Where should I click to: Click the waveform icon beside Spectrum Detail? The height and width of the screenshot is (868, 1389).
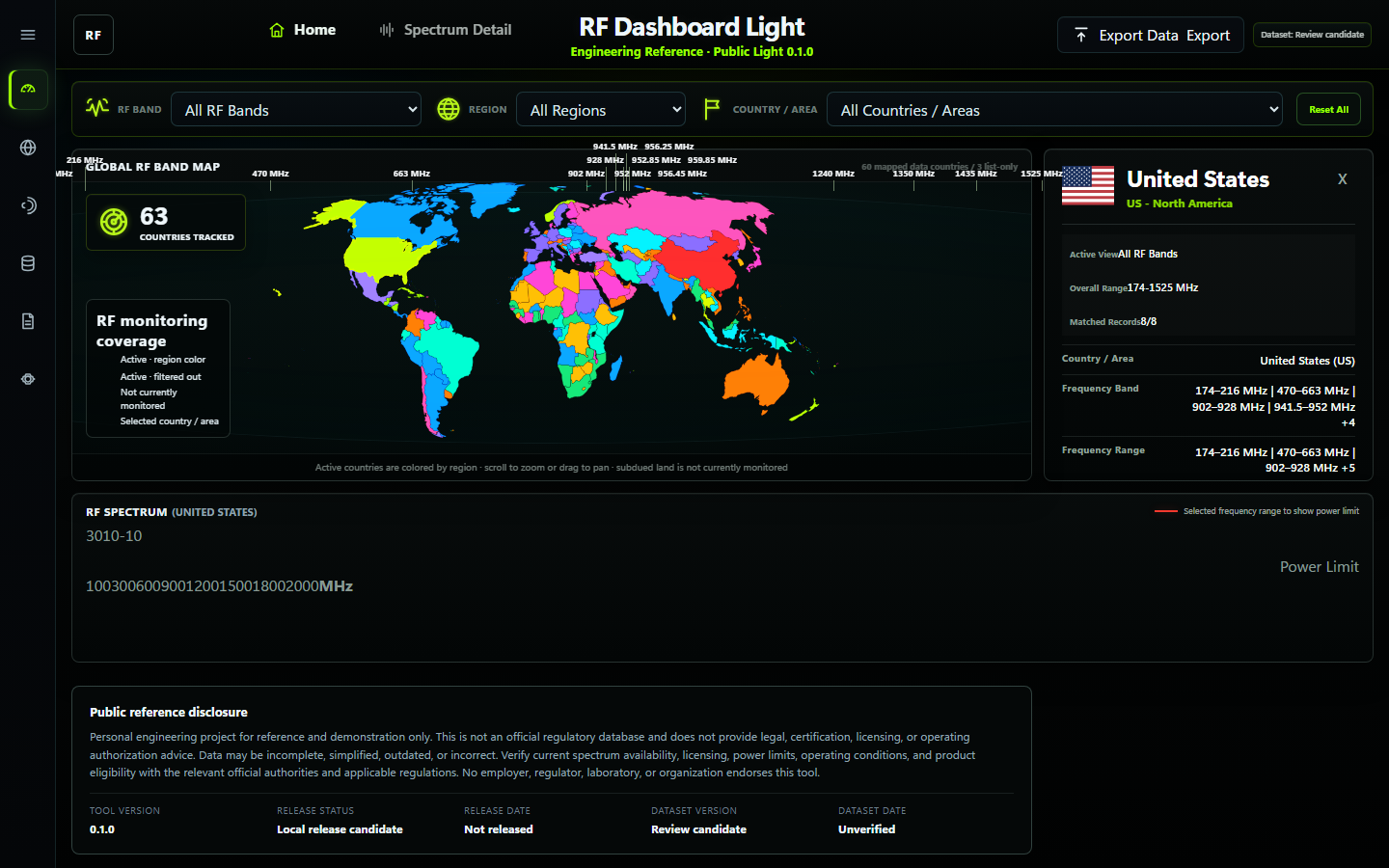pyautogui.click(x=387, y=30)
